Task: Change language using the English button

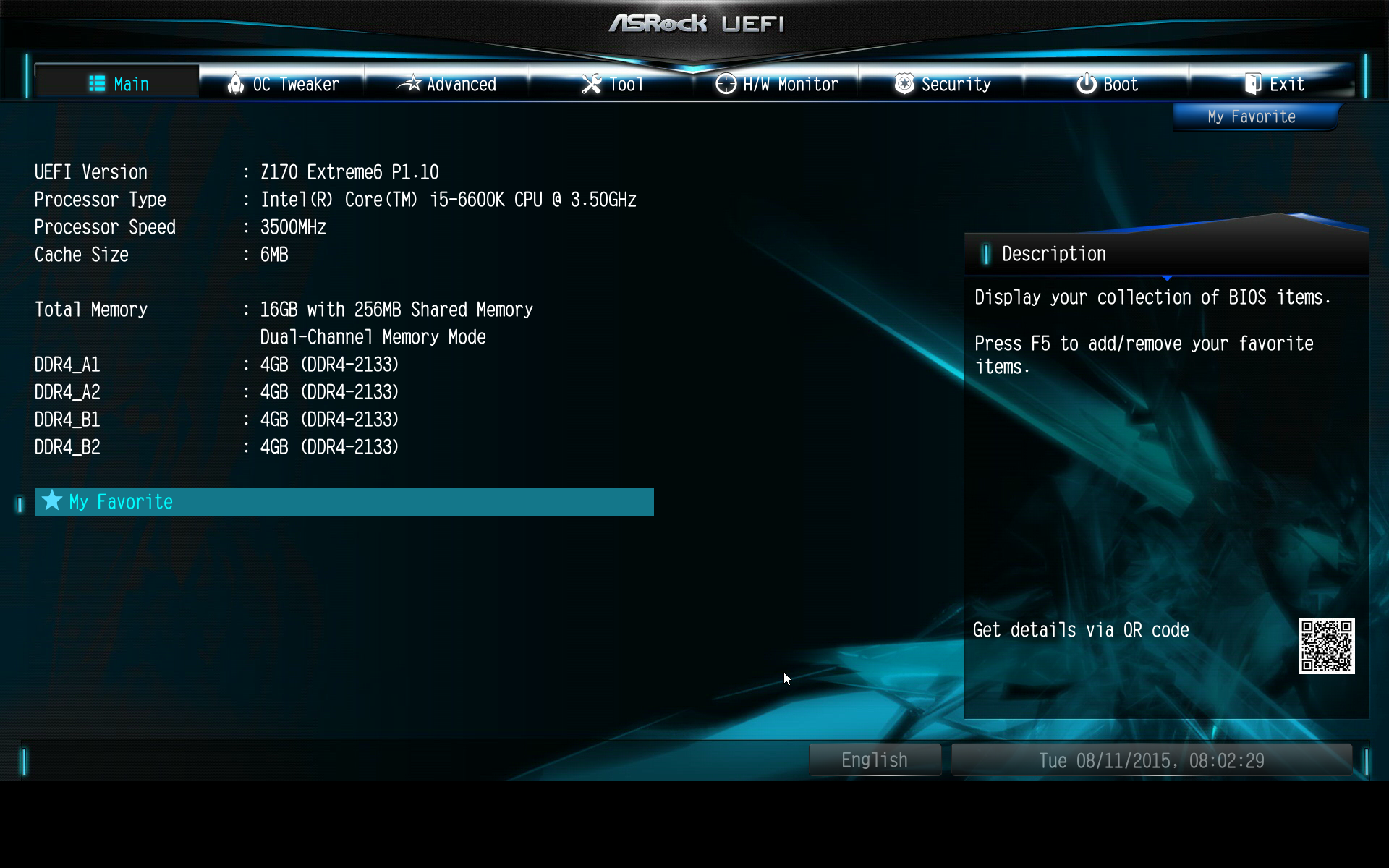Action: tap(875, 760)
